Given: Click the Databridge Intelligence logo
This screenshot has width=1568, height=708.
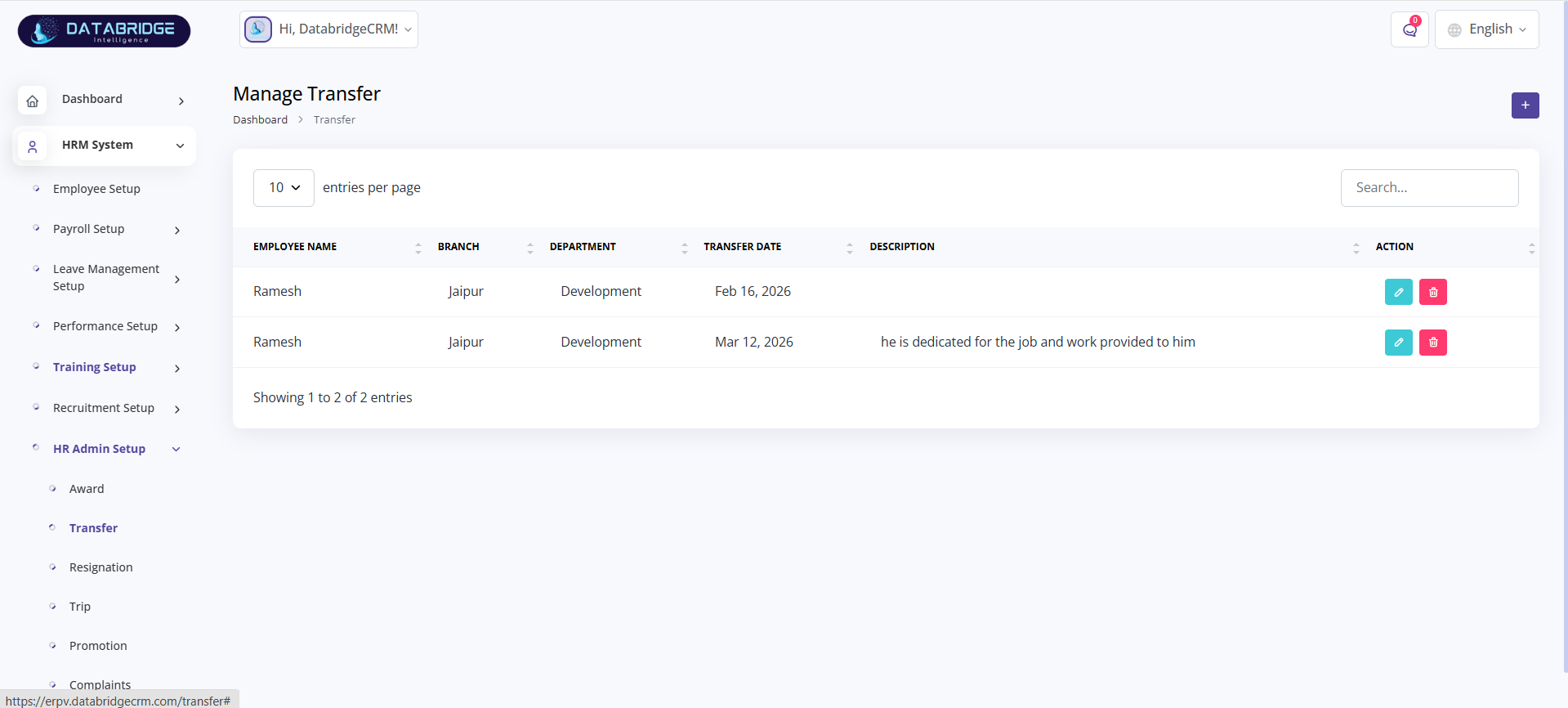Looking at the screenshot, I should tap(104, 31).
